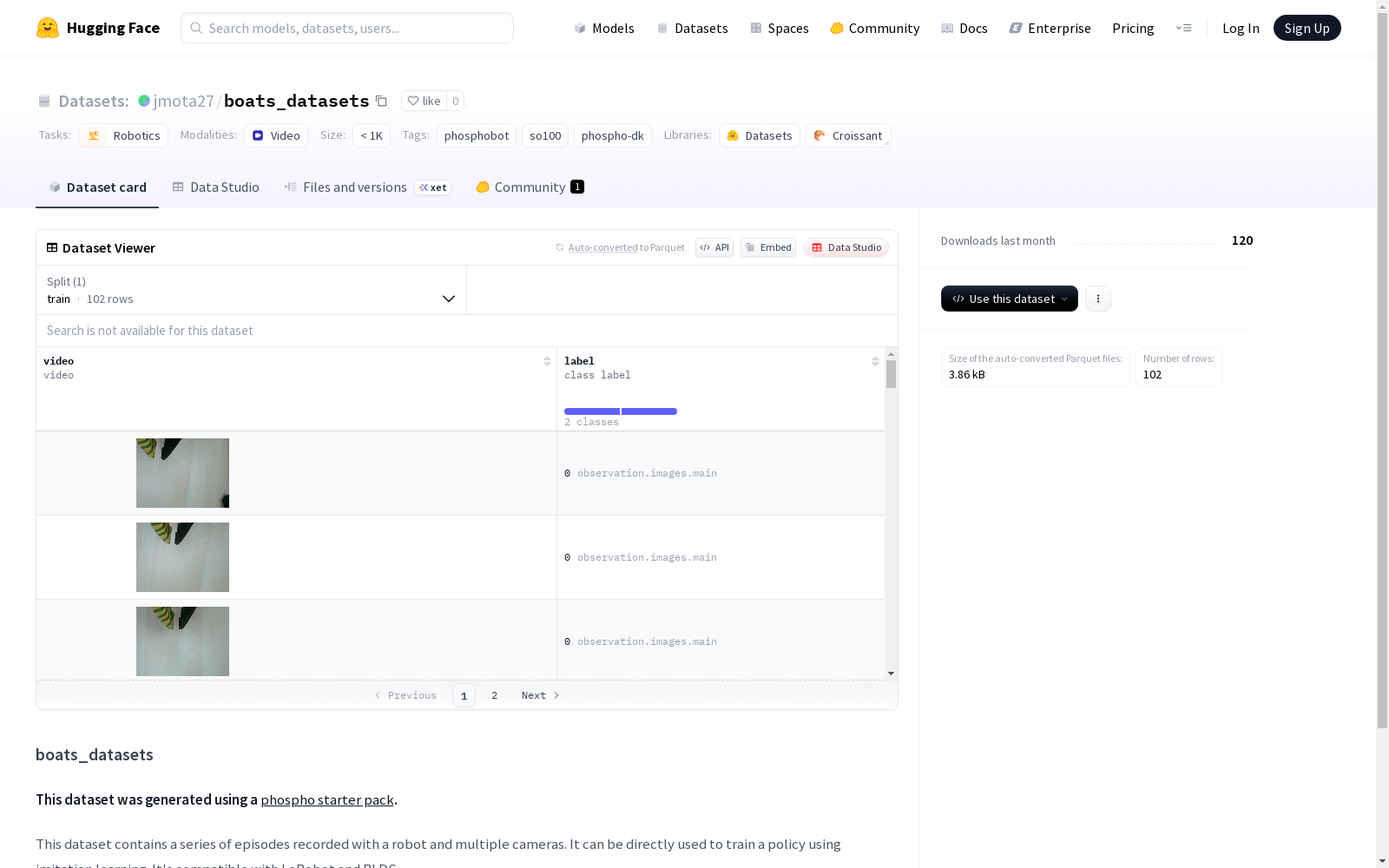Open the Files and versions tab
This screenshot has width=1389, height=868.
(368, 187)
